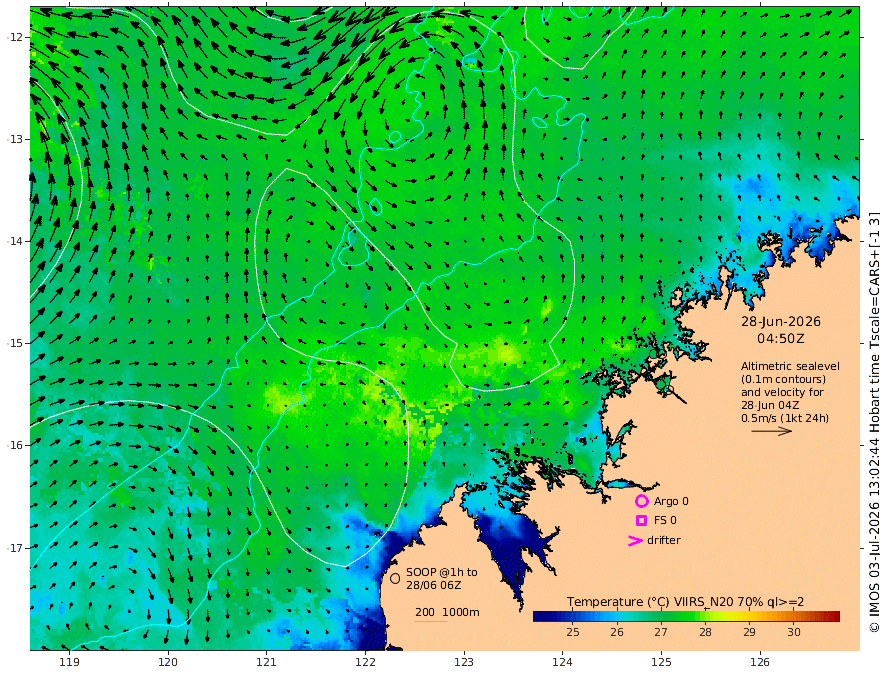Click the magenta FS square legend symbol
Image resolution: width=880 pixels, height=680 pixels.
click(x=641, y=521)
